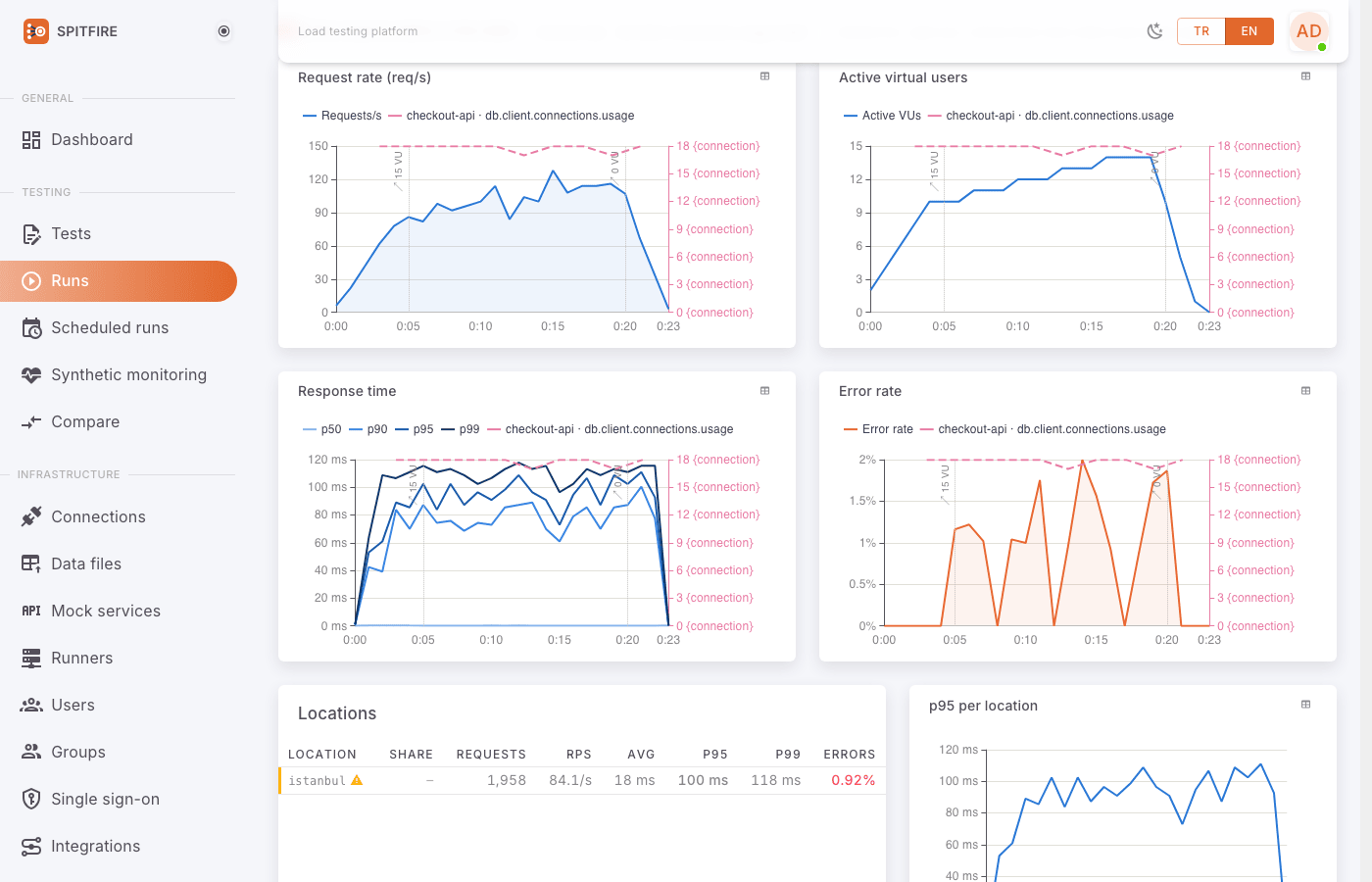Screen dimensions: 1372x882
Task: Click the Spitfire logo icon
Action: point(36,31)
